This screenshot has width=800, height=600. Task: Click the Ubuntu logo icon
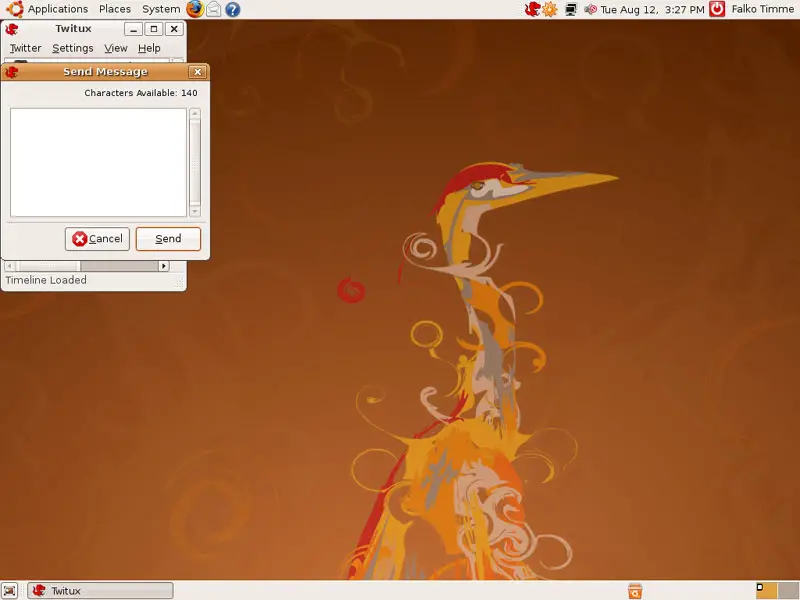click(x=15, y=9)
